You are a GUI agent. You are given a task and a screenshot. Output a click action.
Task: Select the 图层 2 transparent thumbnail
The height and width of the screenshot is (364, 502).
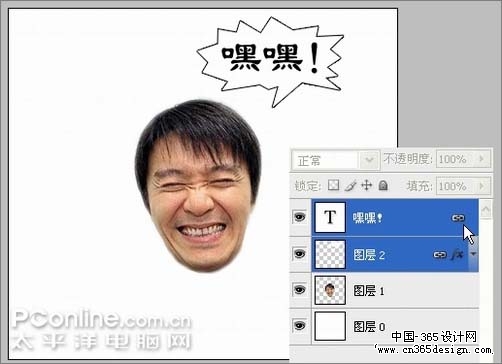(330, 254)
